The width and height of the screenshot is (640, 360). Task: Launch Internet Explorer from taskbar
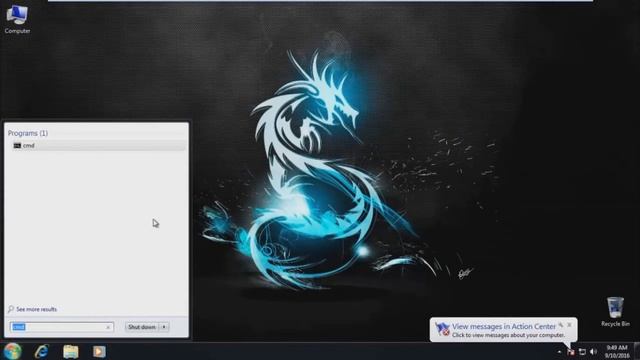[x=42, y=351]
